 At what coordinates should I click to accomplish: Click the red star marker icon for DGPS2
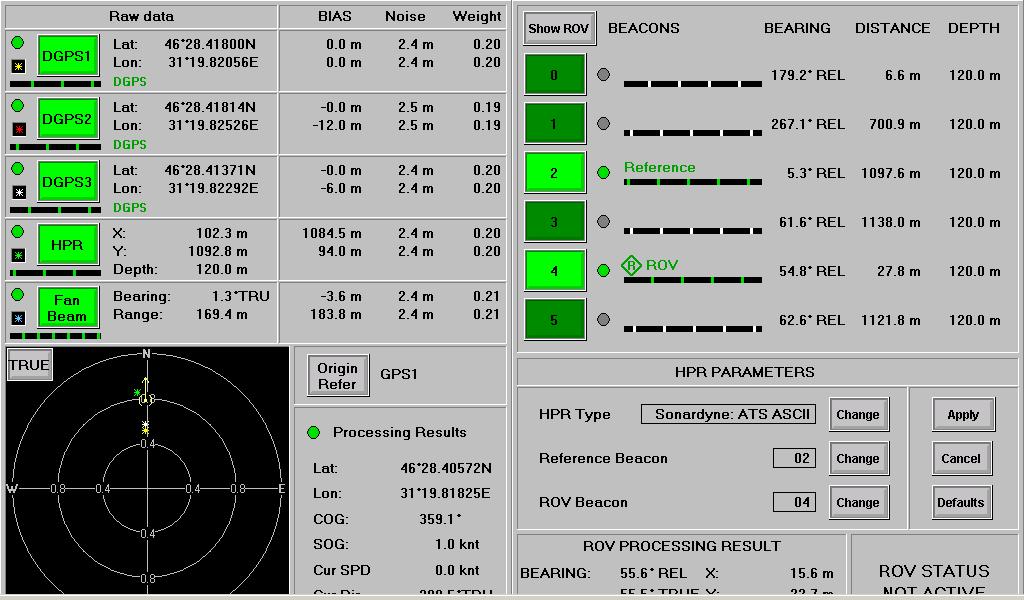18,129
